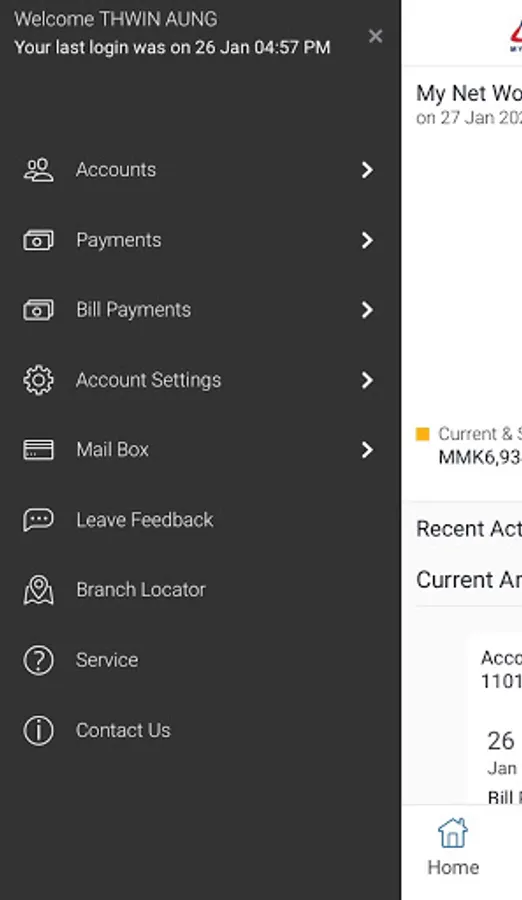522x900 pixels.
Task: Tap the Home house icon
Action: [x=453, y=833]
